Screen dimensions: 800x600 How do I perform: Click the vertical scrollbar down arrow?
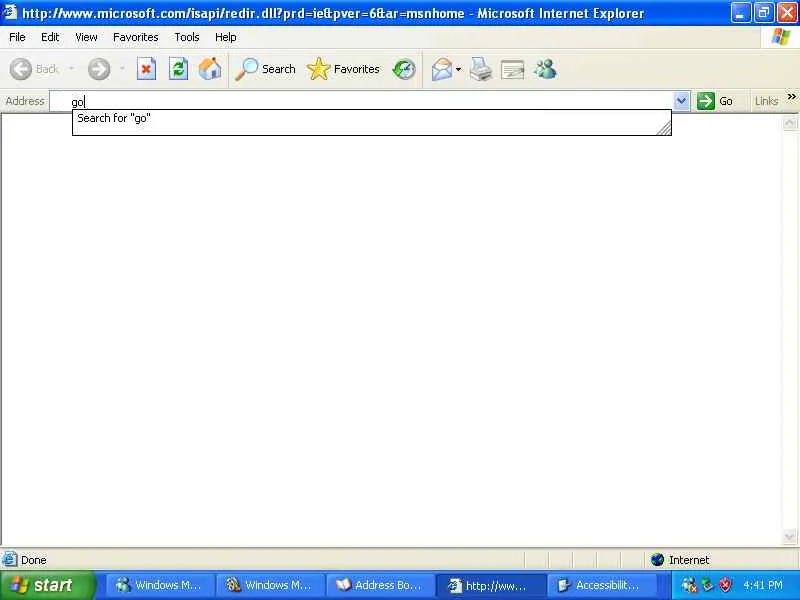pos(789,537)
